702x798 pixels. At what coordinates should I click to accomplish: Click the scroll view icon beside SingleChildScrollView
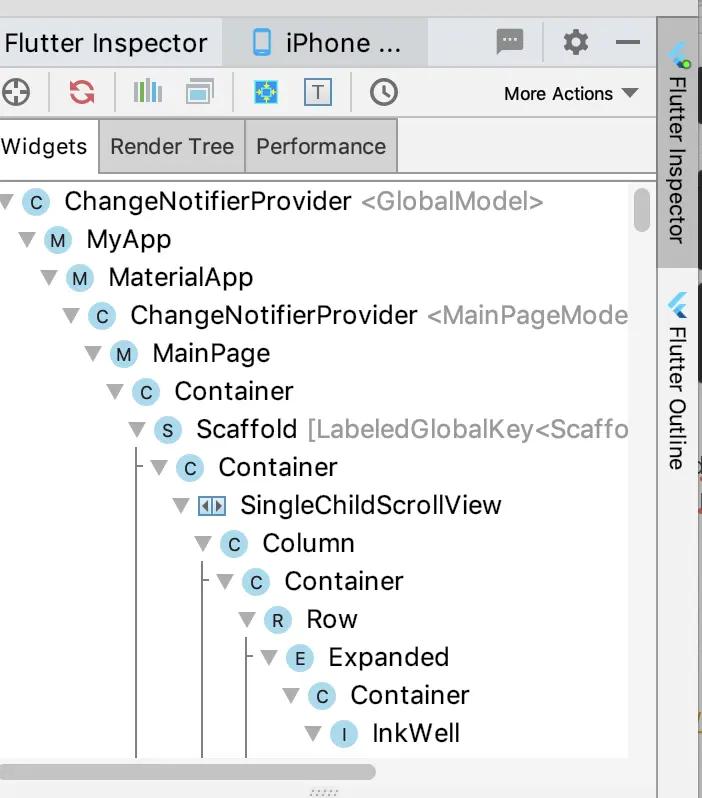click(x=212, y=506)
